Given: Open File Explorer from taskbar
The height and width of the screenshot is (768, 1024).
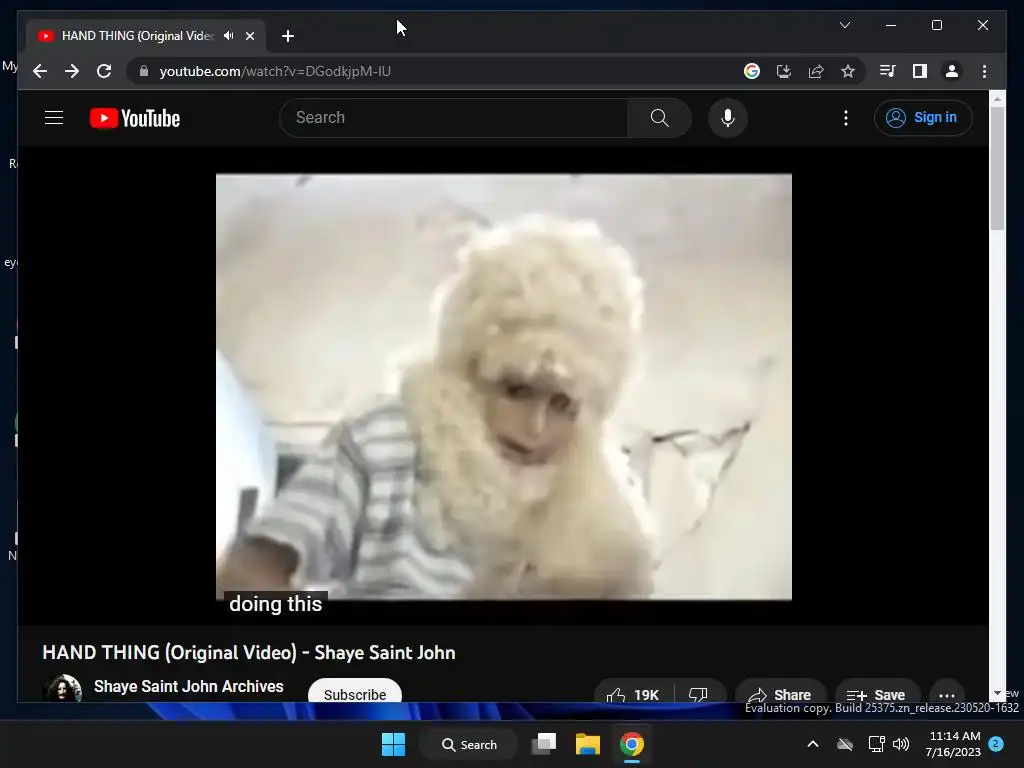Looking at the screenshot, I should (x=588, y=744).
